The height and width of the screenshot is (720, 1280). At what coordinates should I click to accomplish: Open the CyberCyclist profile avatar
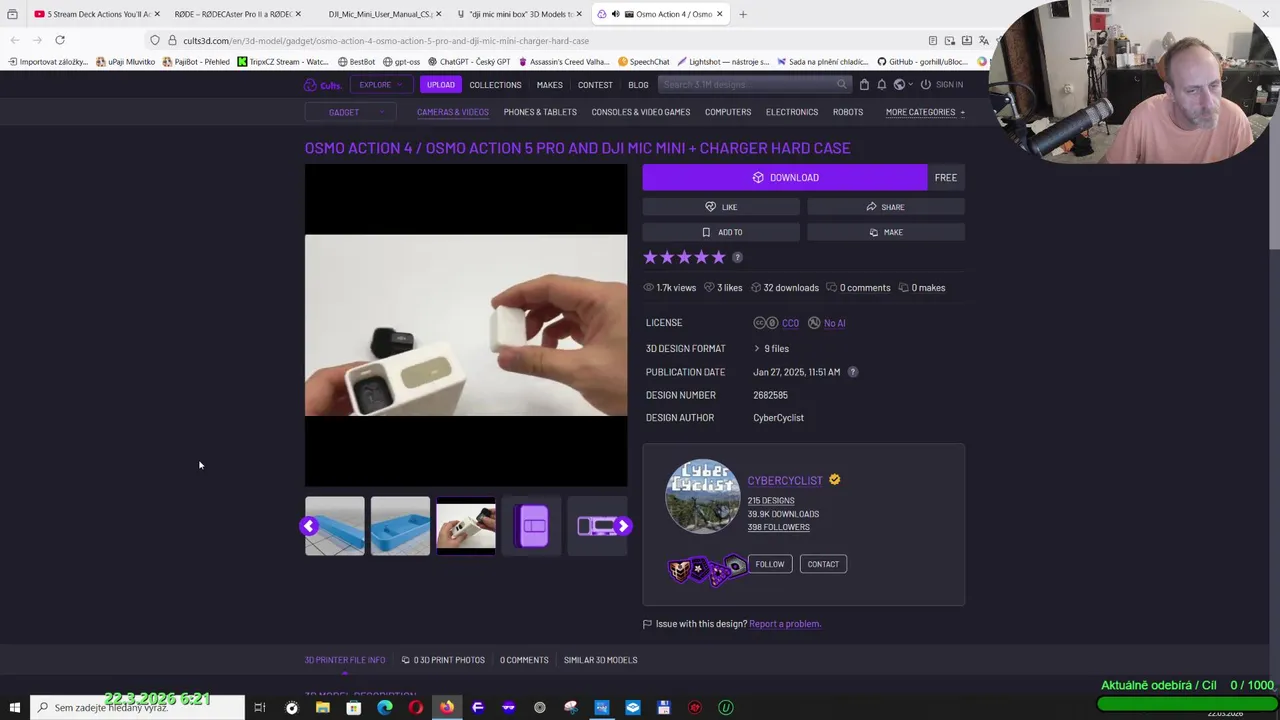(702, 497)
